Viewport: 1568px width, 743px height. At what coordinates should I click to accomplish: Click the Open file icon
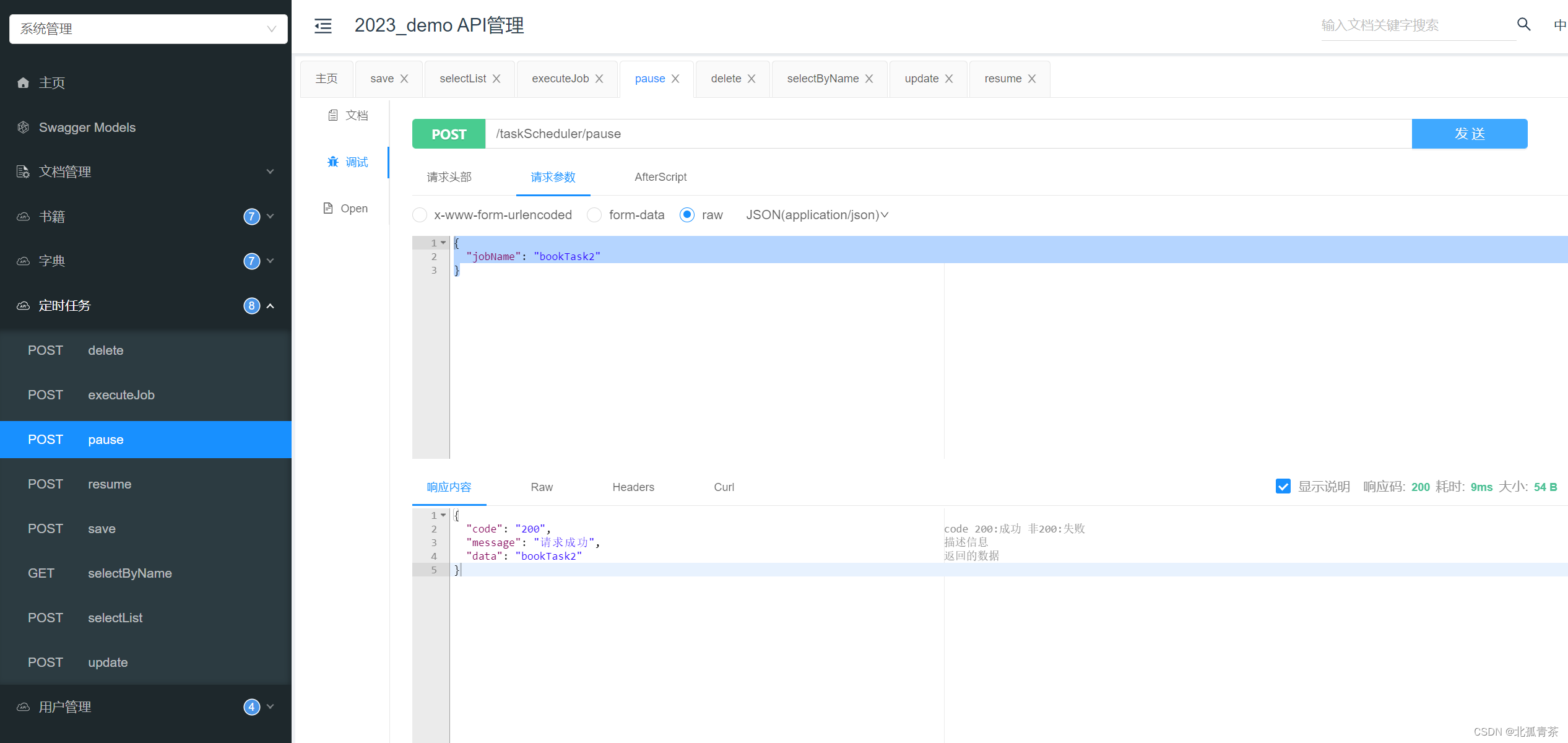coord(328,208)
